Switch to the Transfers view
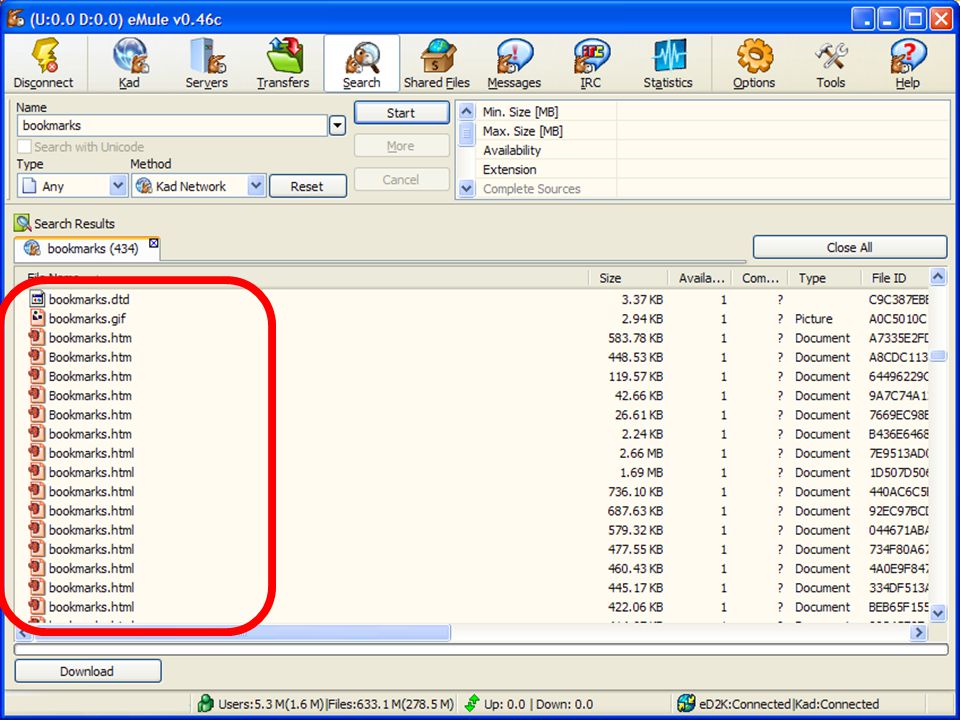Screen dimensions: 960x720 pyautogui.click(x=283, y=64)
